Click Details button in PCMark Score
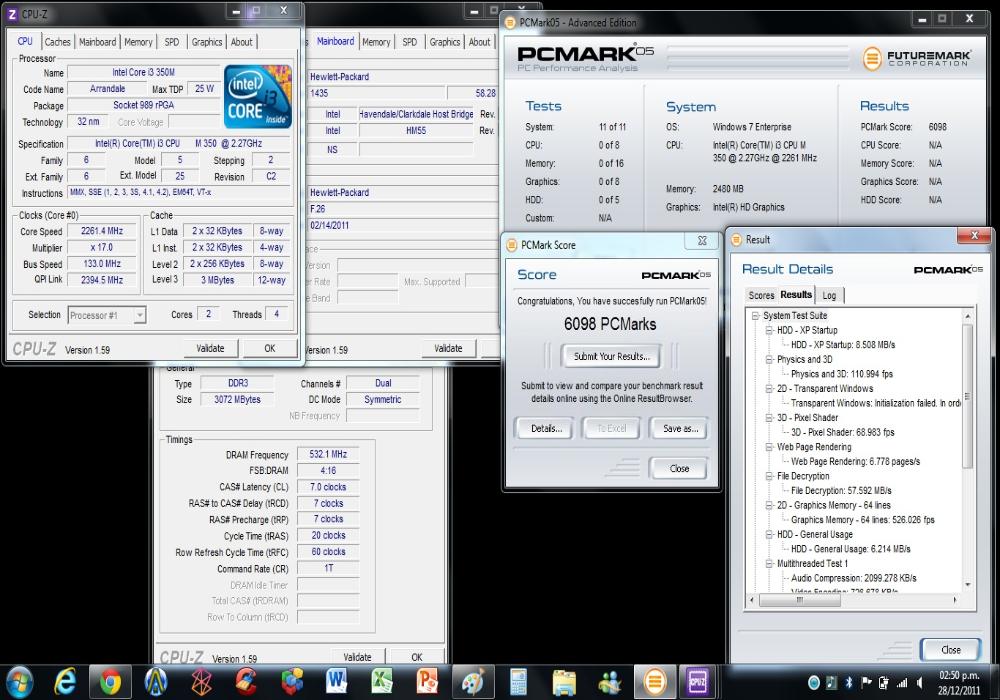The width and height of the screenshot is (1000, 700). tap(547, 428)
